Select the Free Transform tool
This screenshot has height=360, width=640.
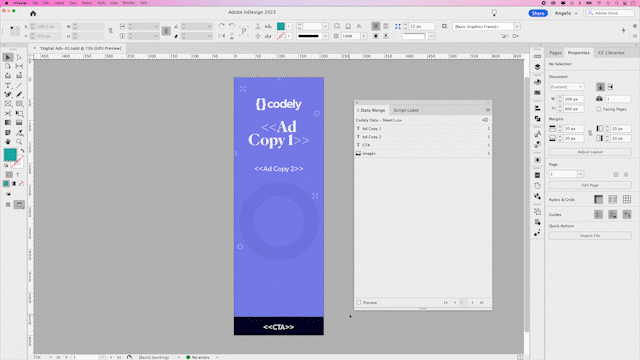tap(19, 113)
